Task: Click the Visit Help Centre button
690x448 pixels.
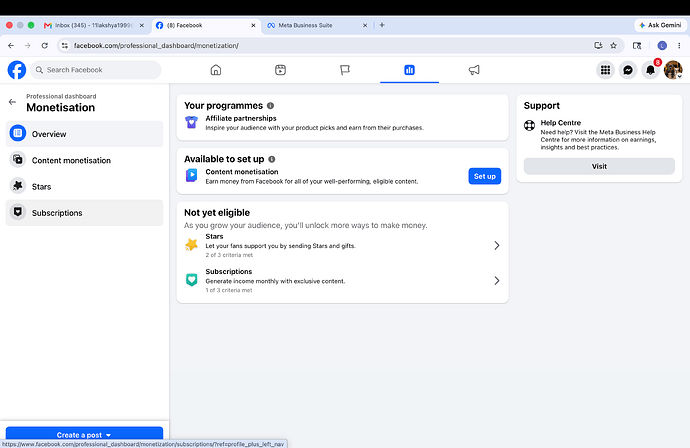Action: tap(599, 166)
